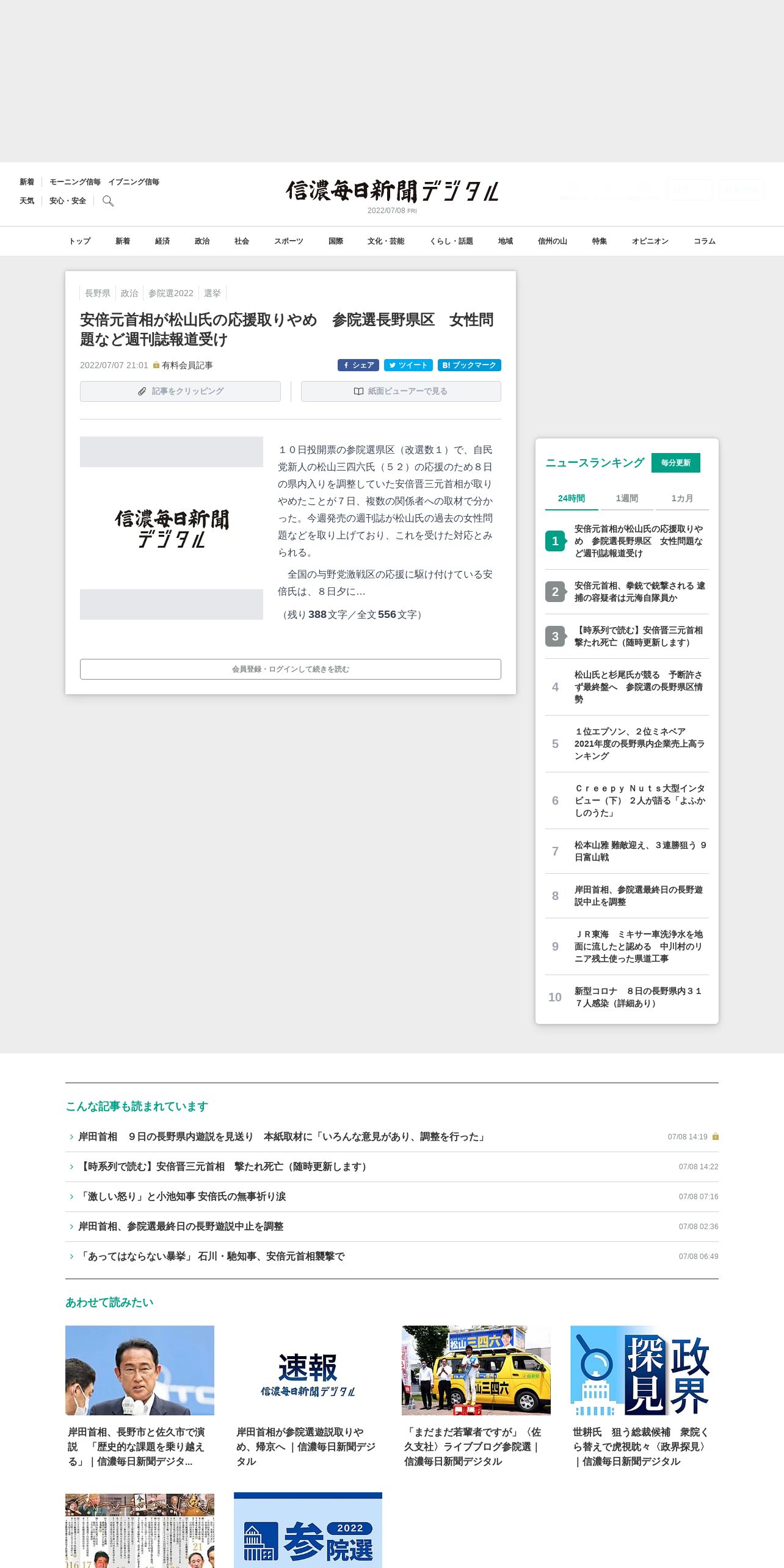Click the Twitter tweet (ツイート) button

[408, 365]
